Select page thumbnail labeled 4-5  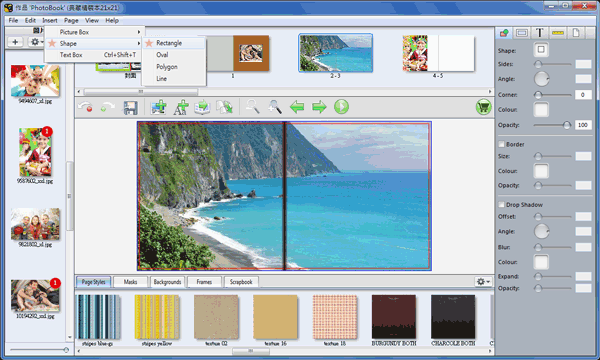pos(438,53)
